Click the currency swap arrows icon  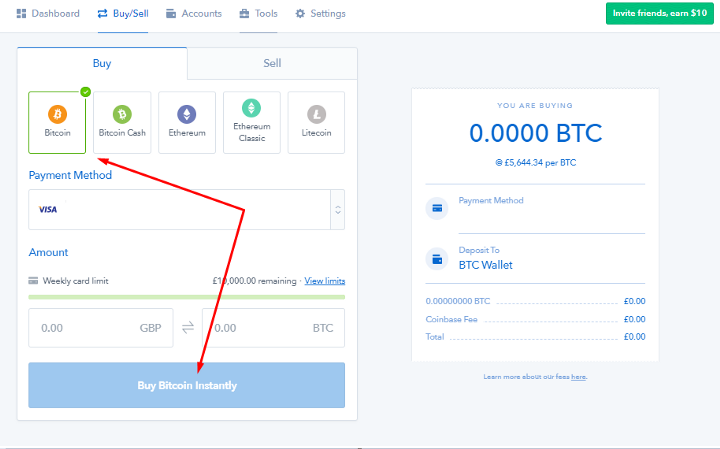pos(188,328)
